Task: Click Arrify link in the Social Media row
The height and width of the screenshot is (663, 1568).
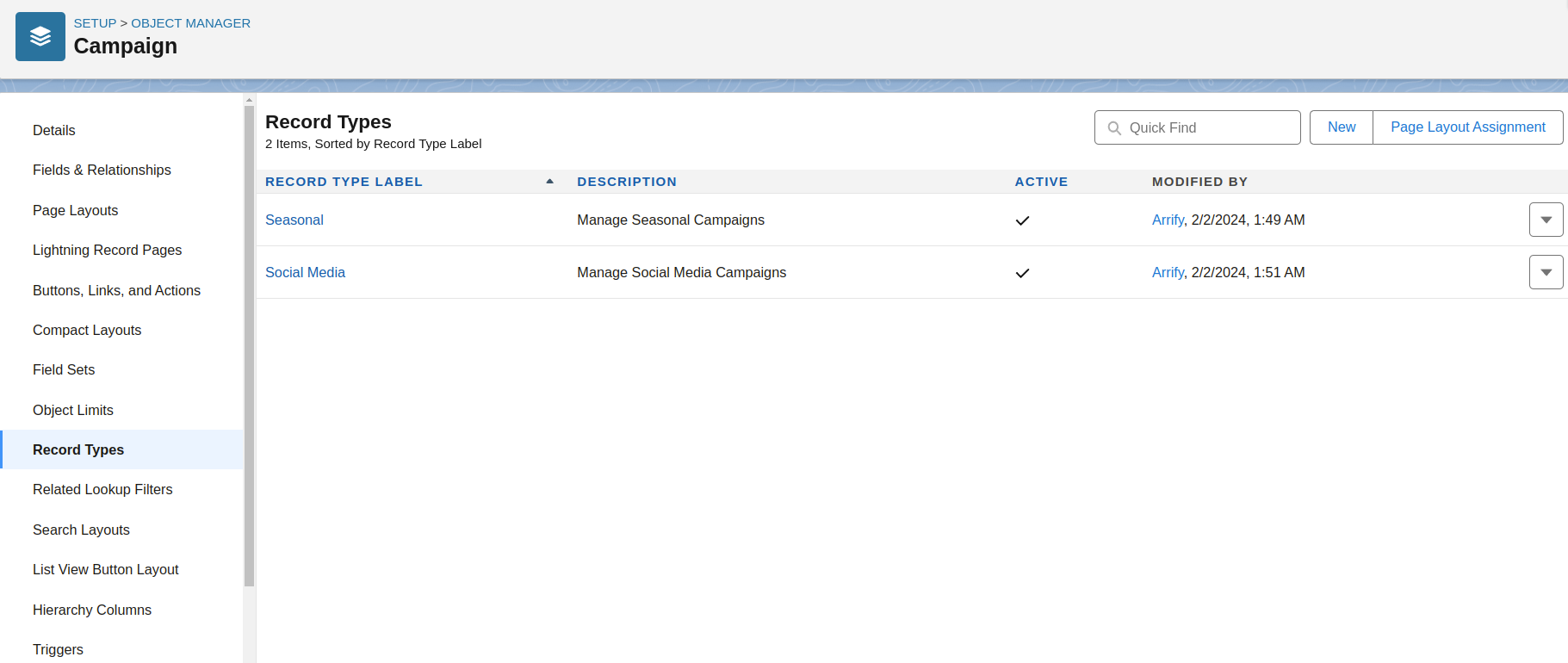Action: pyautogui.click(x=1168, y=272)
